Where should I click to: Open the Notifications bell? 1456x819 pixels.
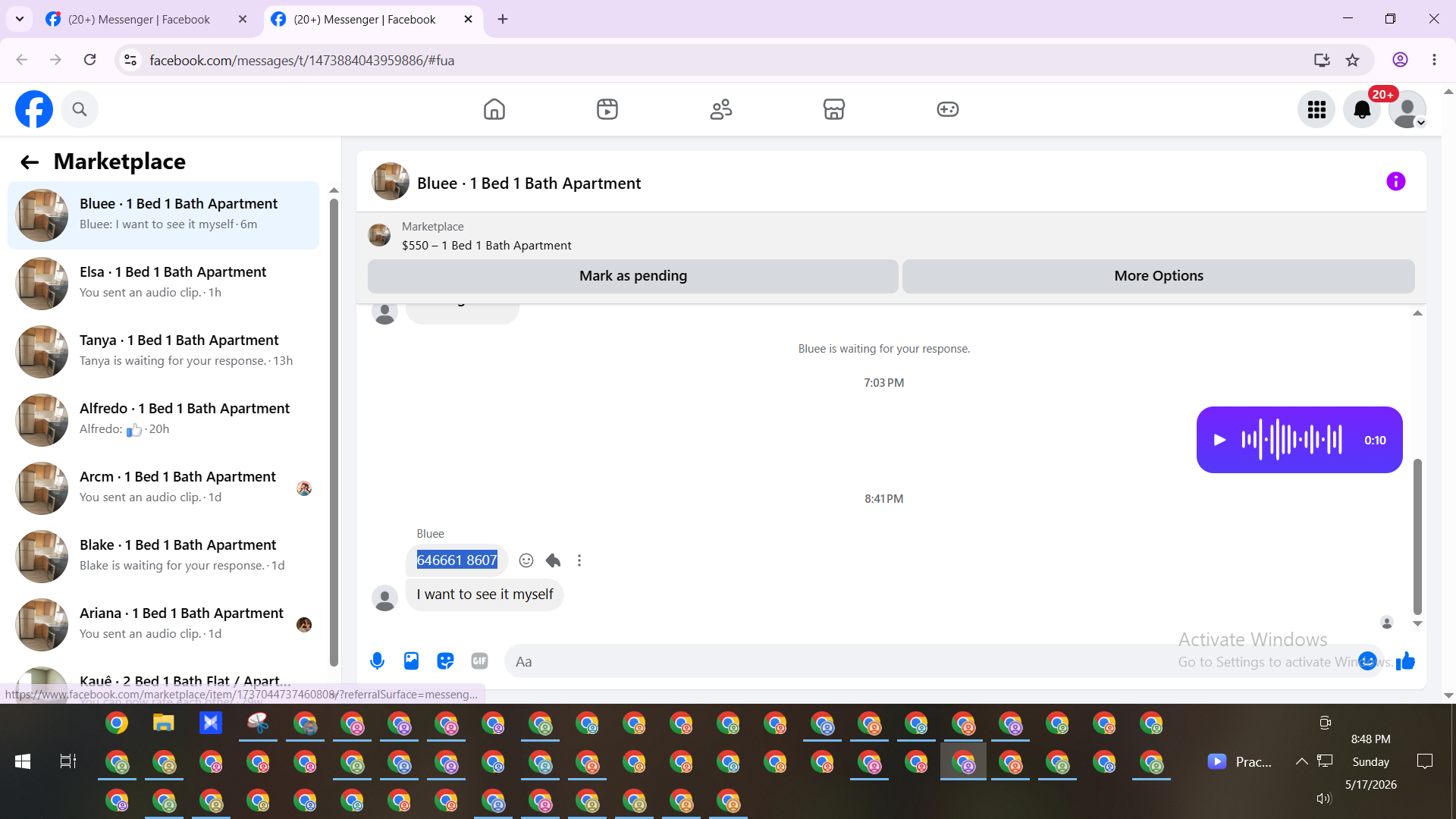[1362, 110]
